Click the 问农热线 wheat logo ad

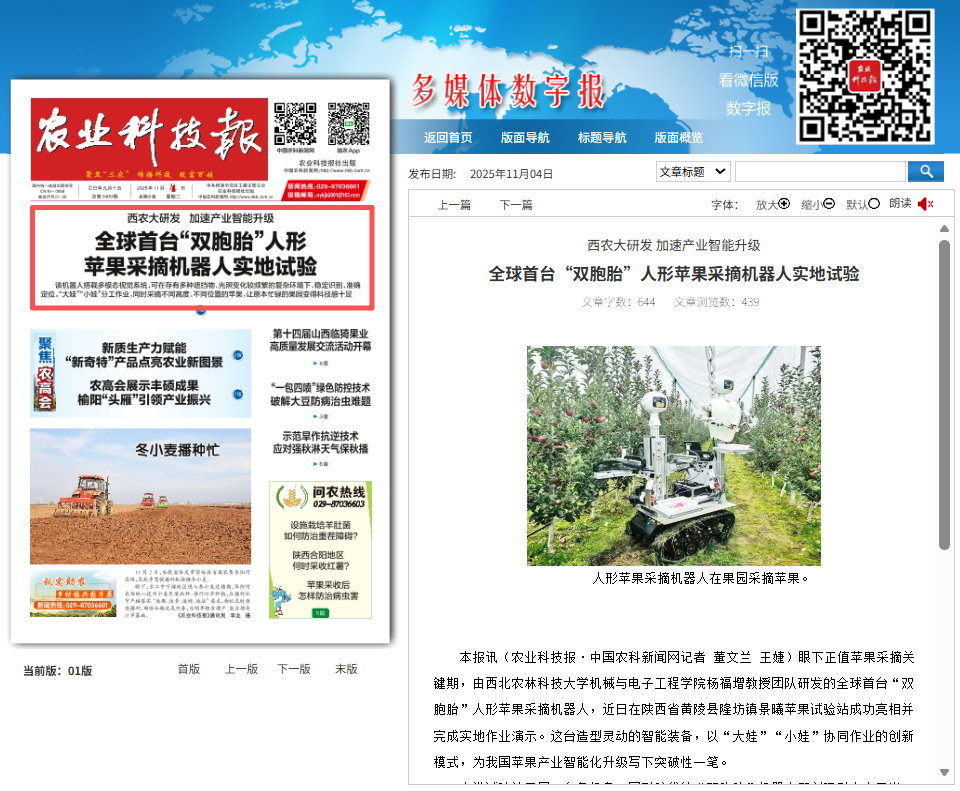click(320, 495)
